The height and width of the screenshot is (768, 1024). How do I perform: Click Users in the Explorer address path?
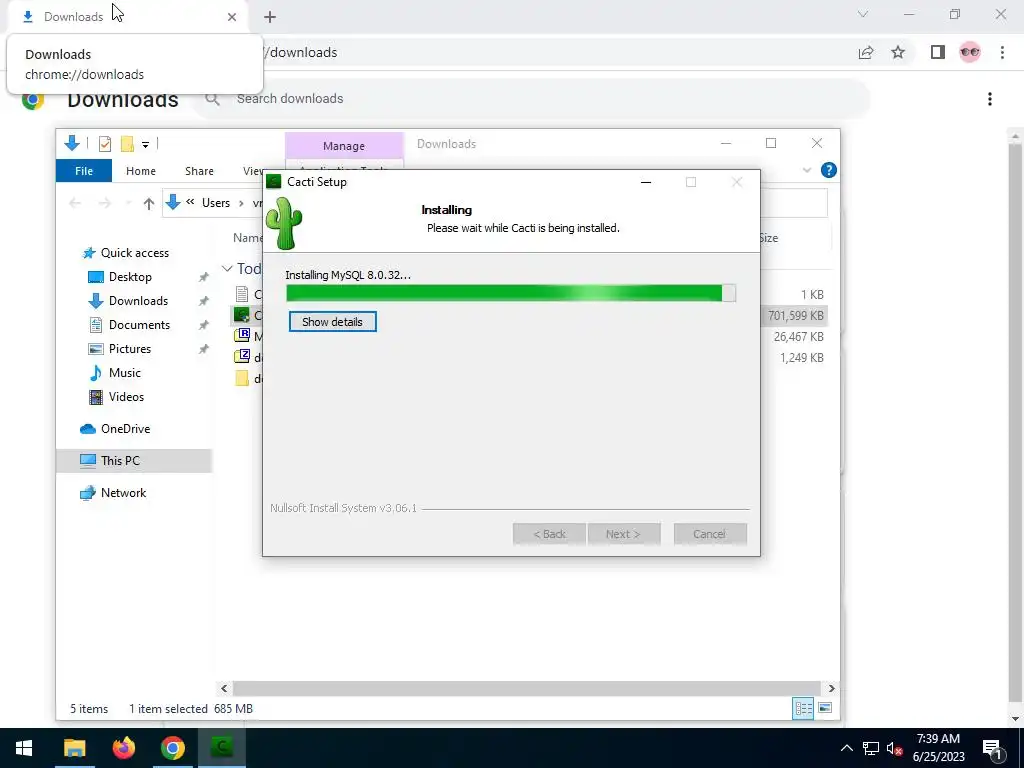pos(216,203)
